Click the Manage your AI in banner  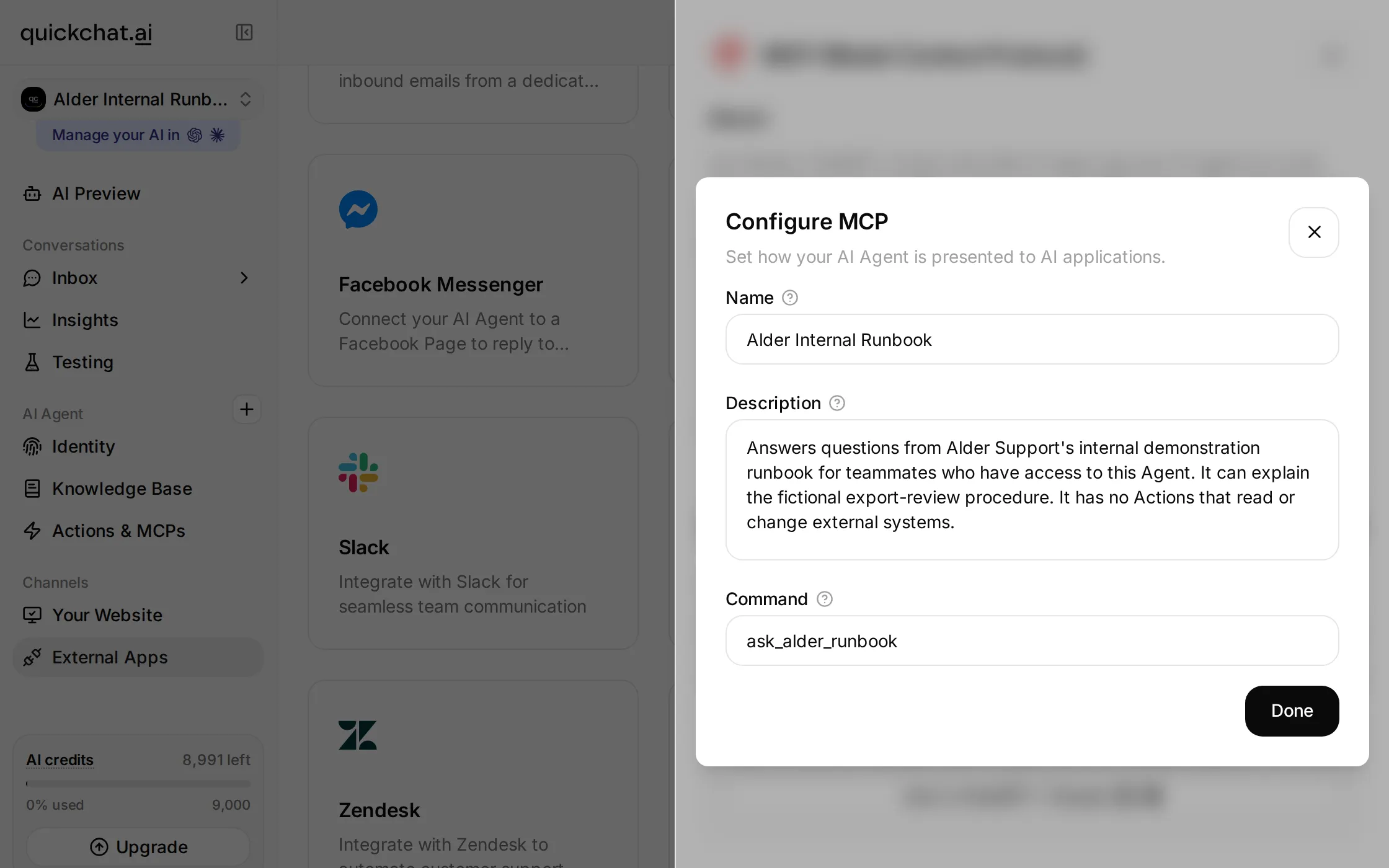[x=138, y=135]
